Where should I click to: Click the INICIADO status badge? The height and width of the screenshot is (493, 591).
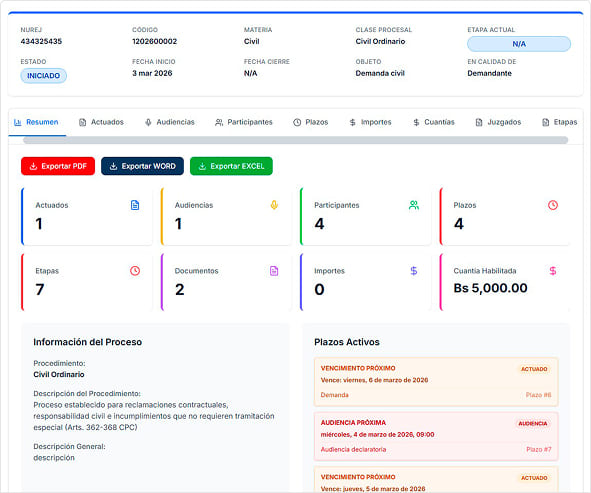pos(44,76)
